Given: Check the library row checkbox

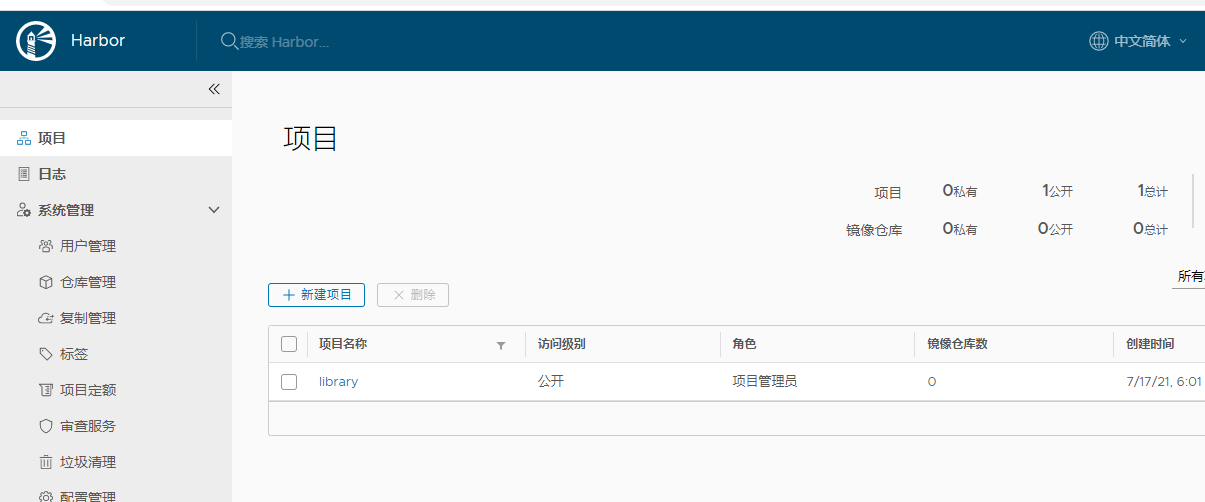Looking at the screenshot, I should click(289, 382).
